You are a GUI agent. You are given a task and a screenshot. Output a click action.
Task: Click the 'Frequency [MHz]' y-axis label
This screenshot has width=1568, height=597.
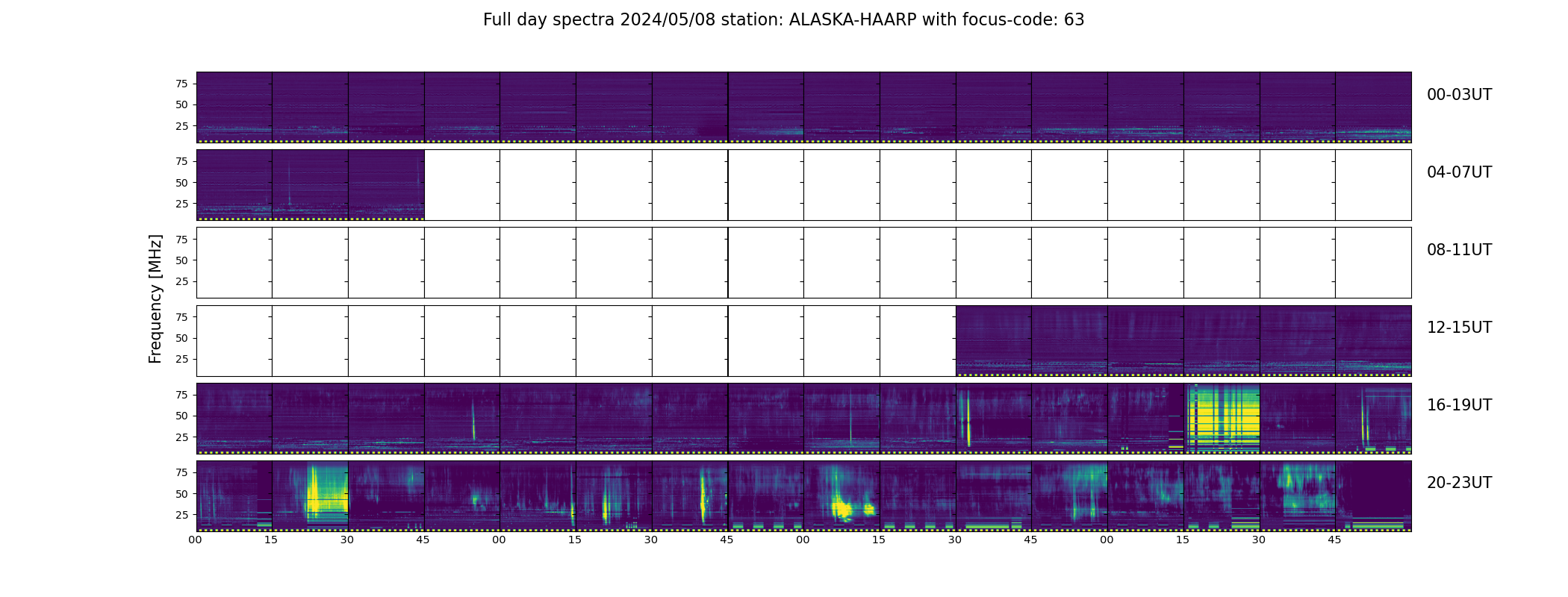click(x=155, y=299)
